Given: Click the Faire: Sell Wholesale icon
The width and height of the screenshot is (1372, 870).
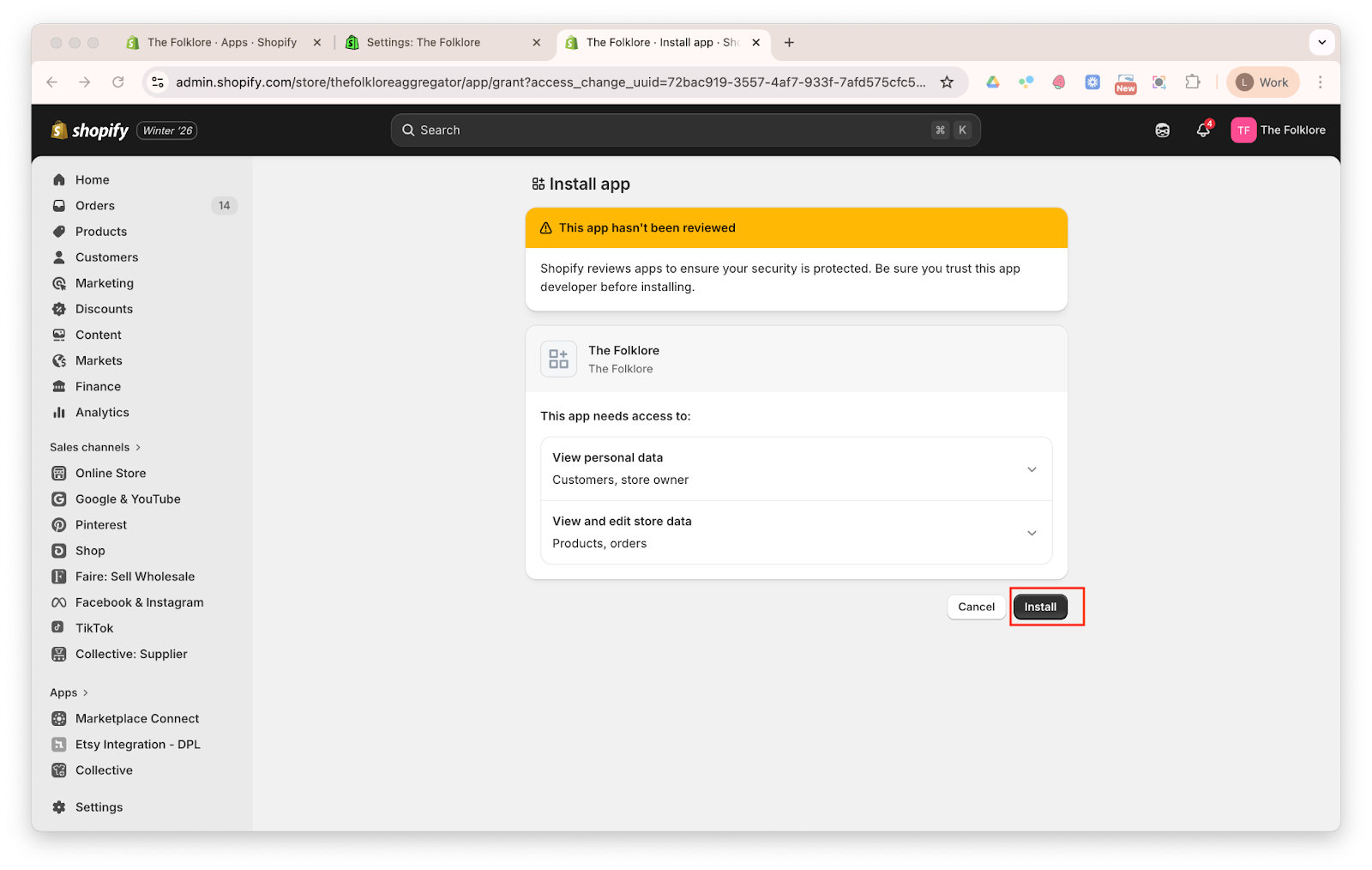Looking at the screenshot, I should (x=59, y=577).
